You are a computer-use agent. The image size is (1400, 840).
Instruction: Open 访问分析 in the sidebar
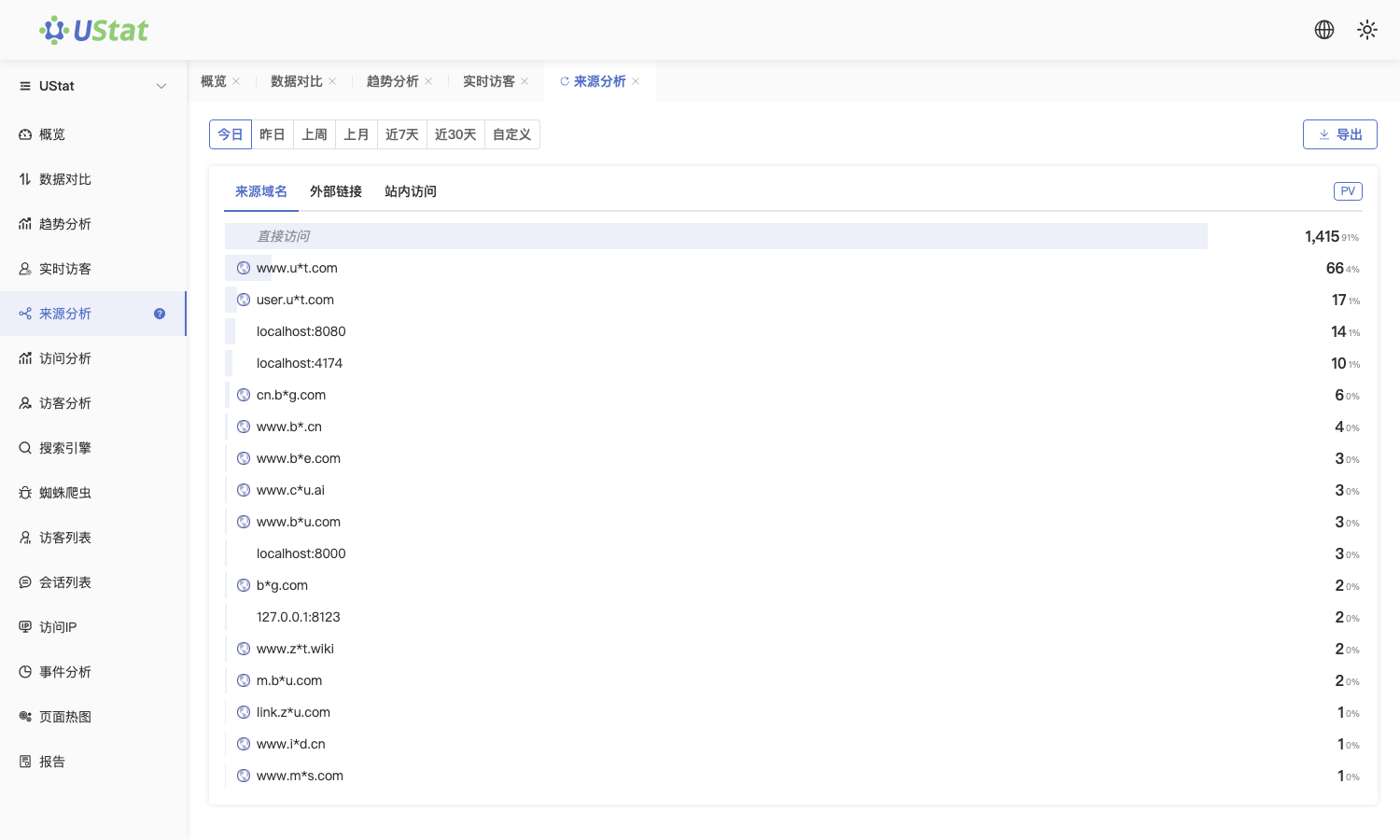coord(93,358)
